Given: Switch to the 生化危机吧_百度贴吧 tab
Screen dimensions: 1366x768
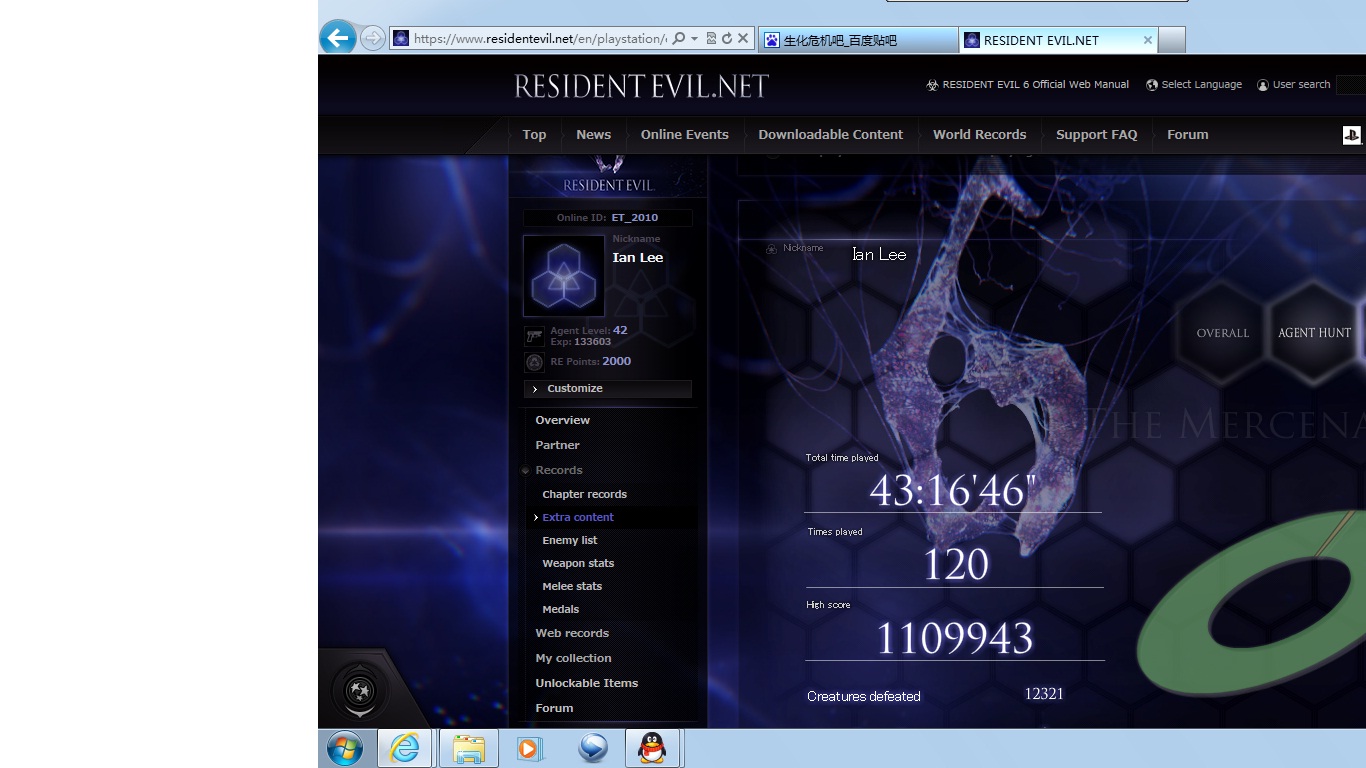Looking at the screenshot, I should point(858,40).
